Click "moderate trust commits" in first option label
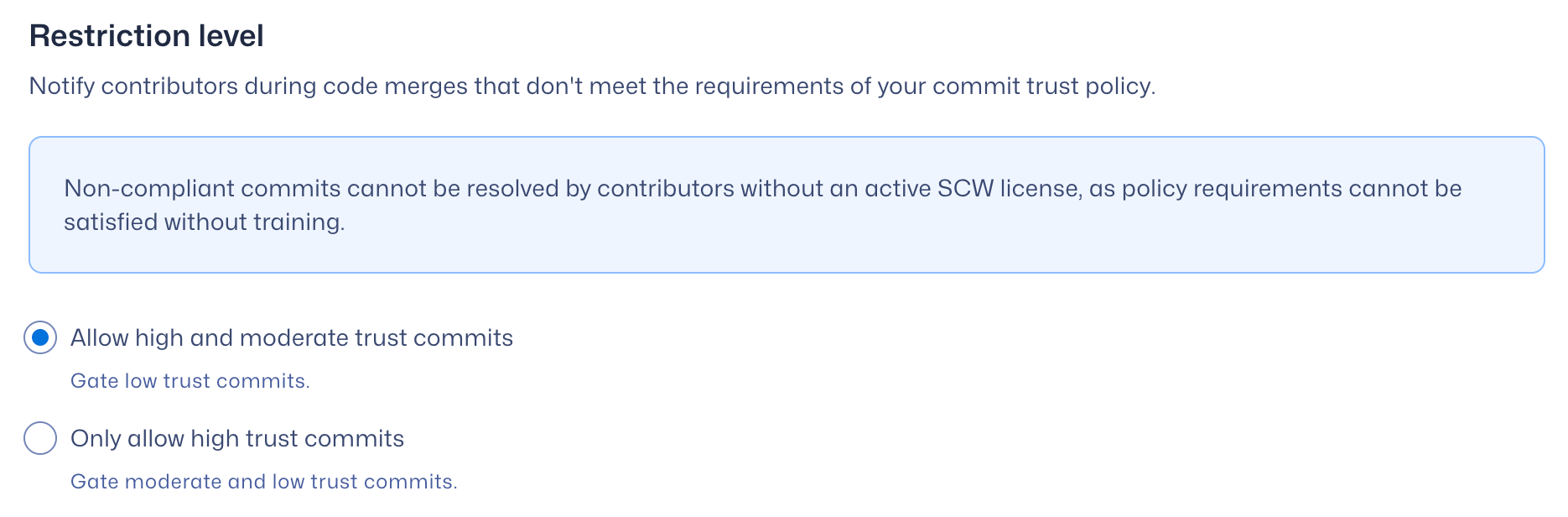This screenshot has width=1568, height=517. 376,337
